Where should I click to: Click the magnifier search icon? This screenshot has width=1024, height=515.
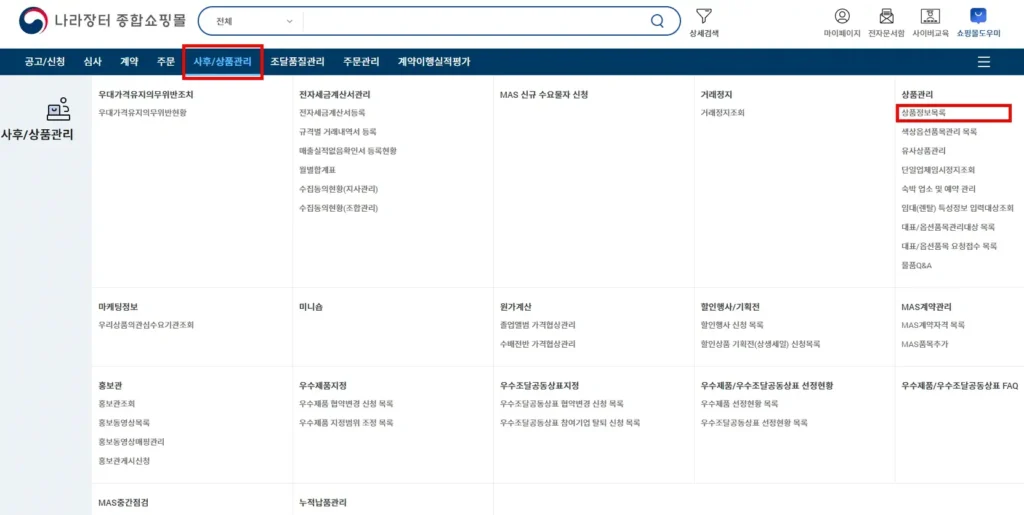click(657, 21)
